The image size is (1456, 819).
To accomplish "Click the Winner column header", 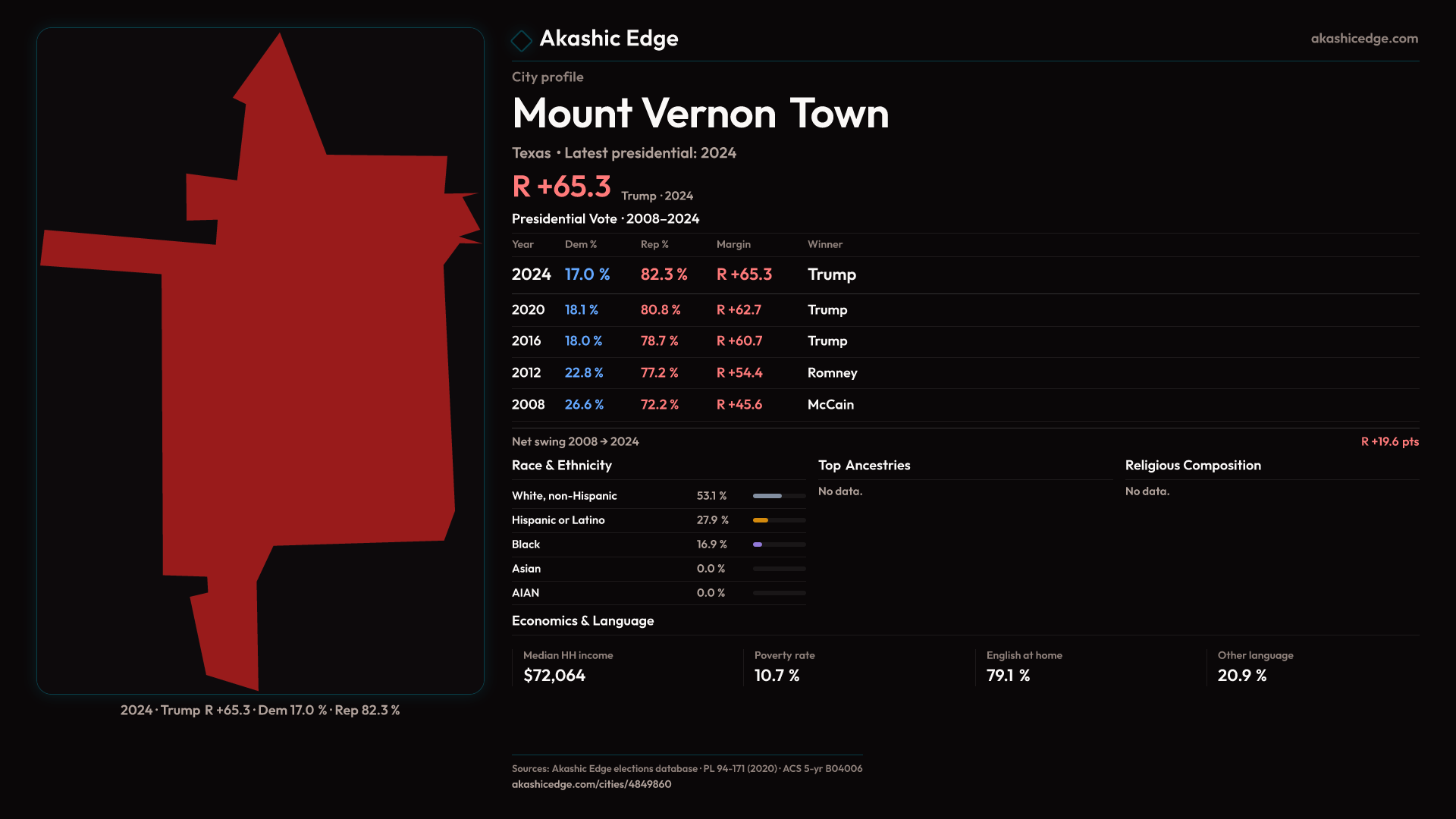I will point(824,244).
